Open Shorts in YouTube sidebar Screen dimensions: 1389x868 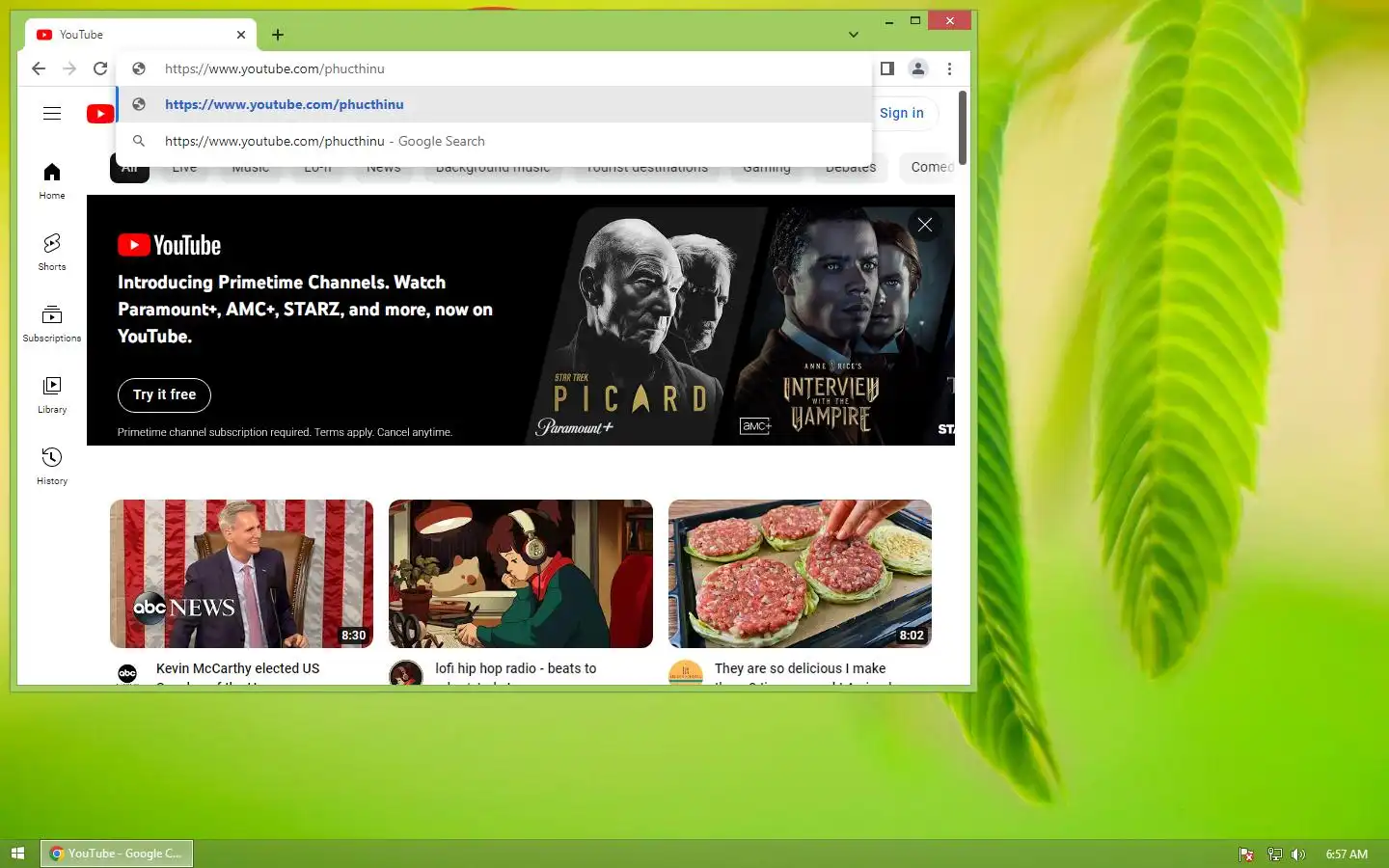tap(52, 252)
